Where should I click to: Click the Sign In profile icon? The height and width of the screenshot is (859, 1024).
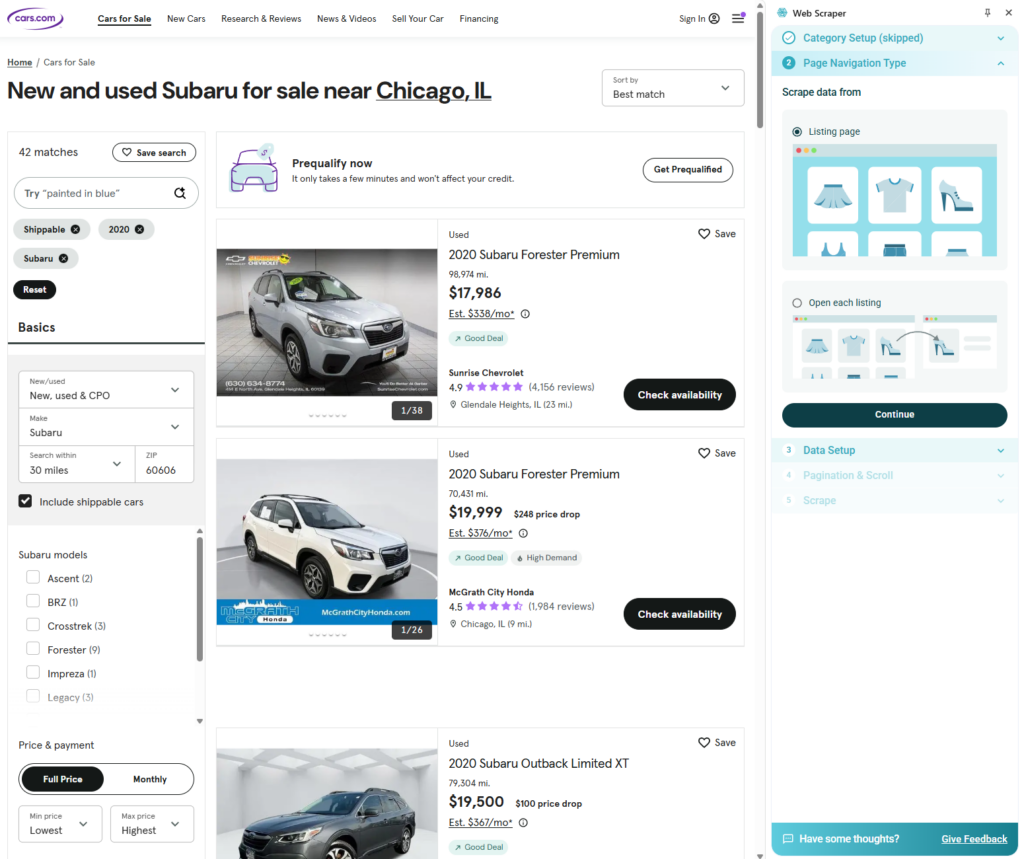click(714, 18)
